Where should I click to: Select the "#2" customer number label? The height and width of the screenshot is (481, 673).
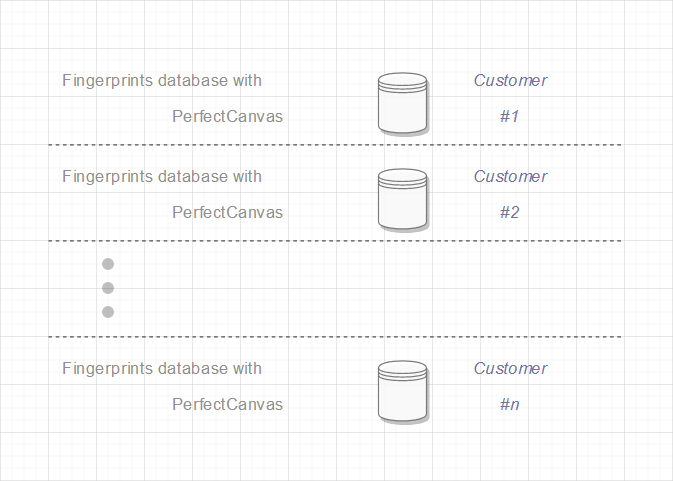click(x=510, y=212)
